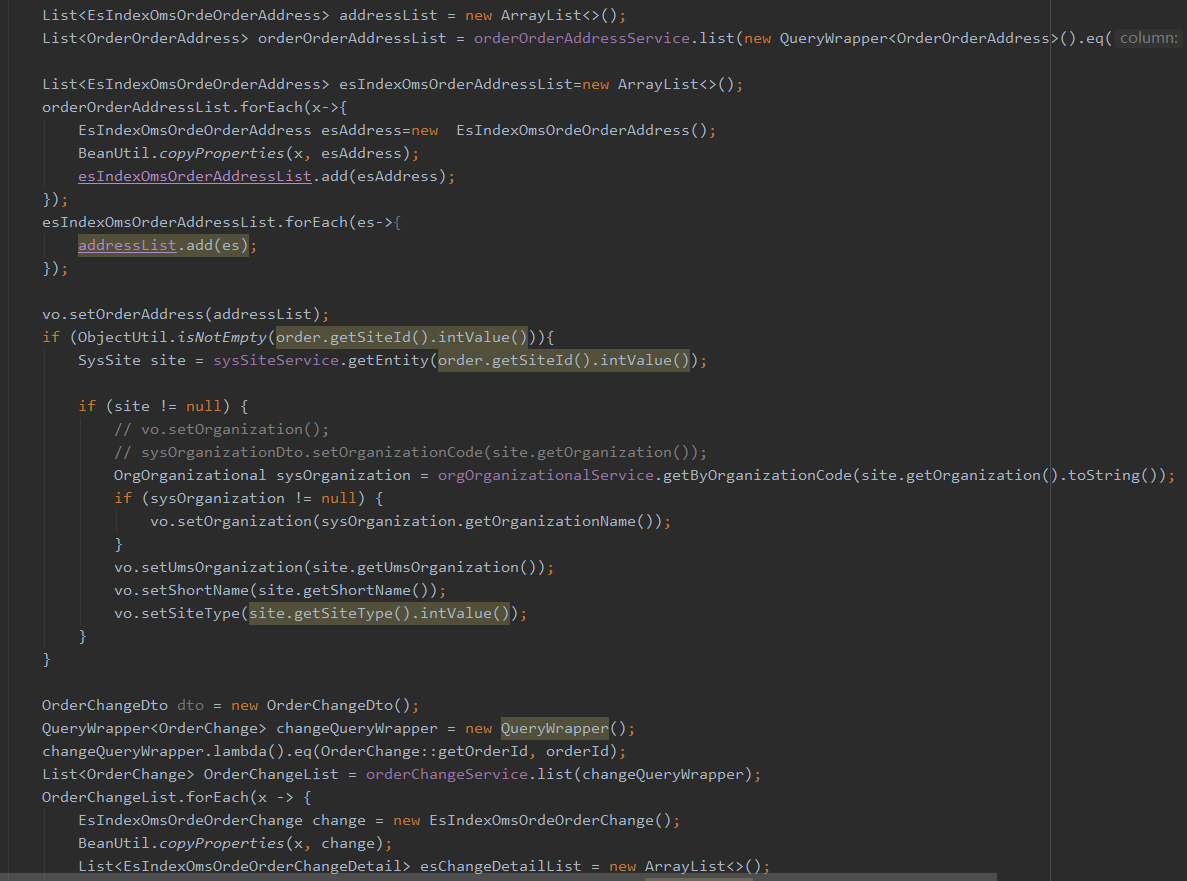The height and width of the screenshot is (881, 1187).
Task: Click the commented "sysOrganizationDto.setOrganizationCode" line
Action: (410, 452)
